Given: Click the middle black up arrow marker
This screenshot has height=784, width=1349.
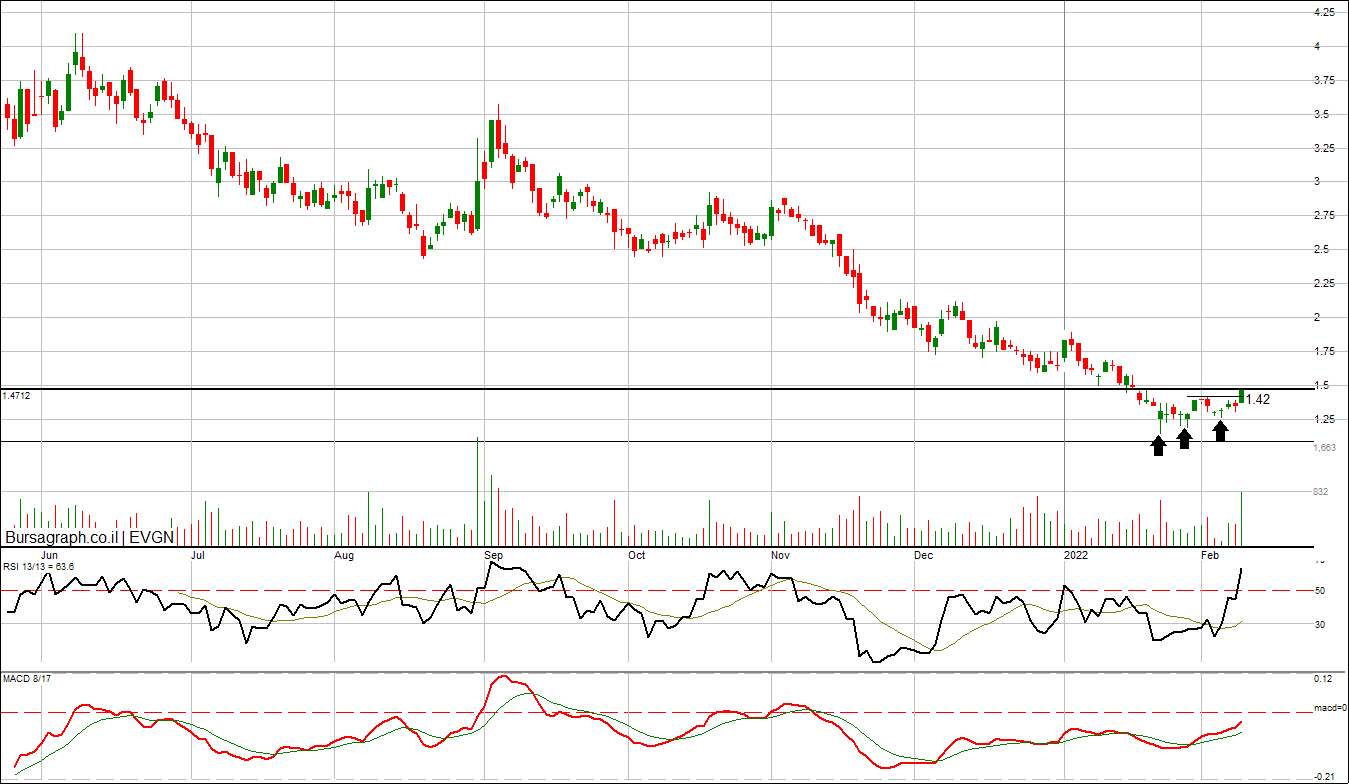Looking at the screenshot, I should click(1184, 438).
